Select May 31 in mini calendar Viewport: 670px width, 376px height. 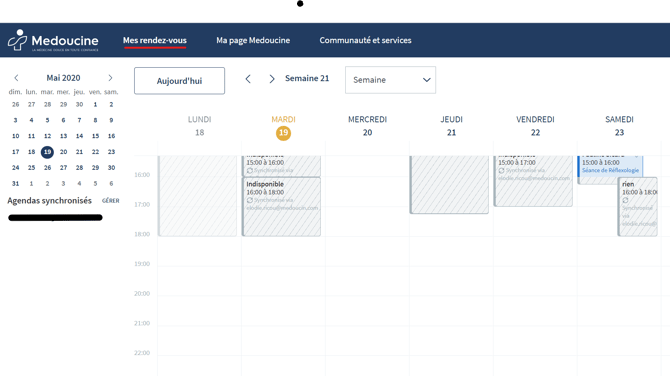point(15,183)
